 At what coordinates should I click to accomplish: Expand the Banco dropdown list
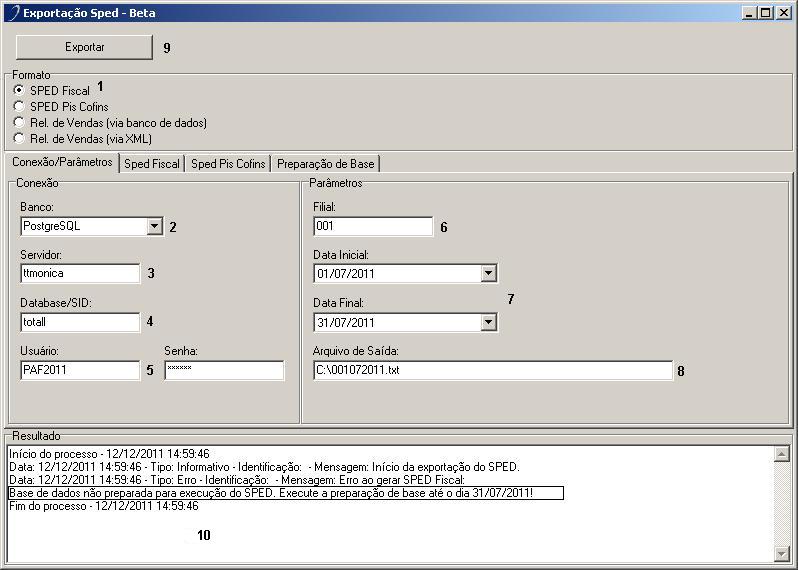pos(154,226)
